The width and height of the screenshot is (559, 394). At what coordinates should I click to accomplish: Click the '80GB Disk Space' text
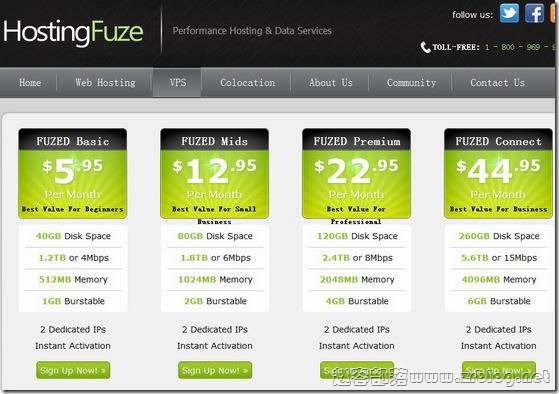point(215,236)
